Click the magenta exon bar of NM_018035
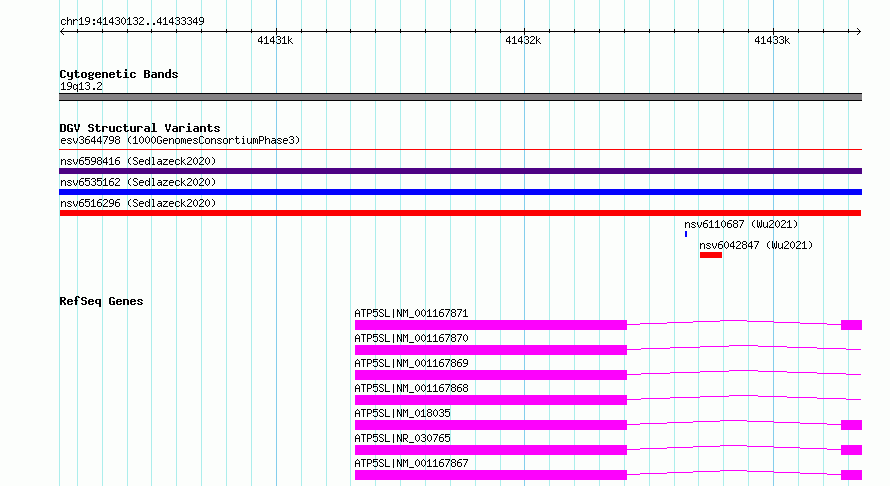 tap(491, 425)
